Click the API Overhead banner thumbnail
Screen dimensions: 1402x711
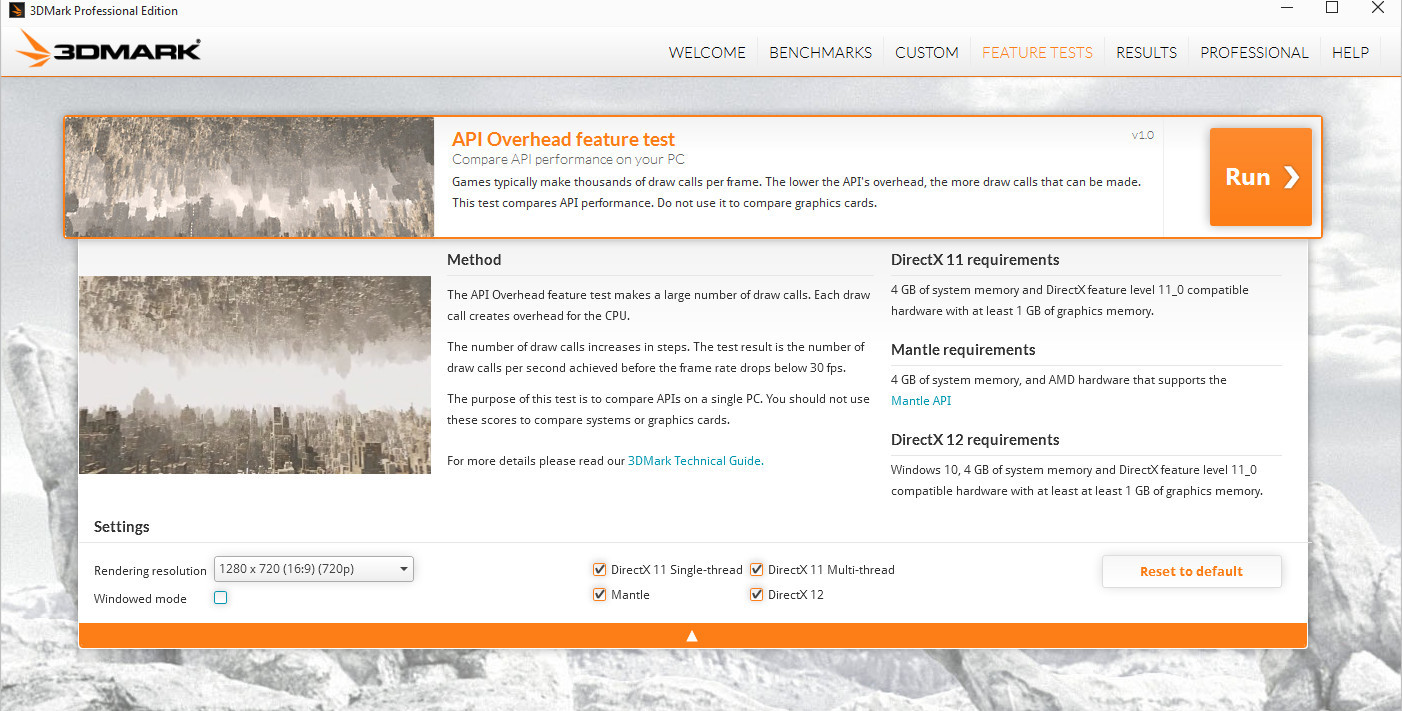[250, 177]
